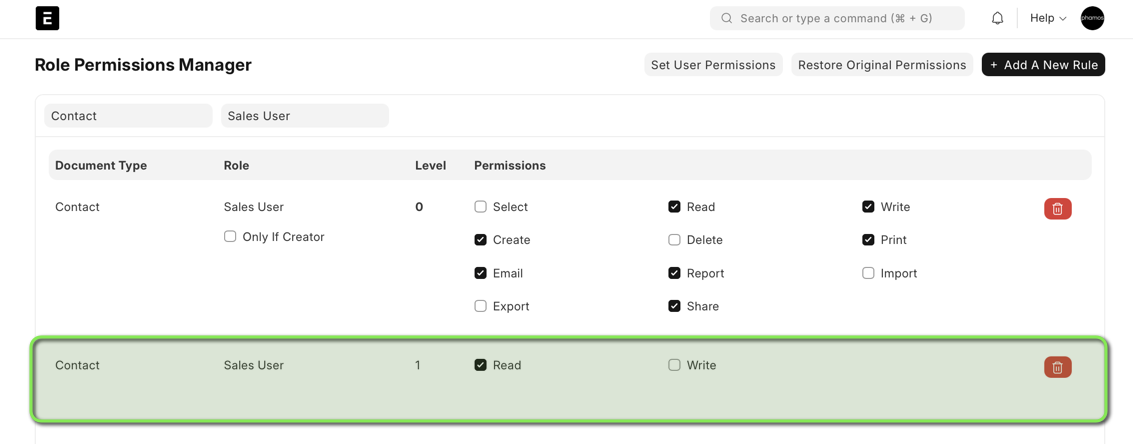Enable the Export permission
The image size is (1133, 444).
481,306
